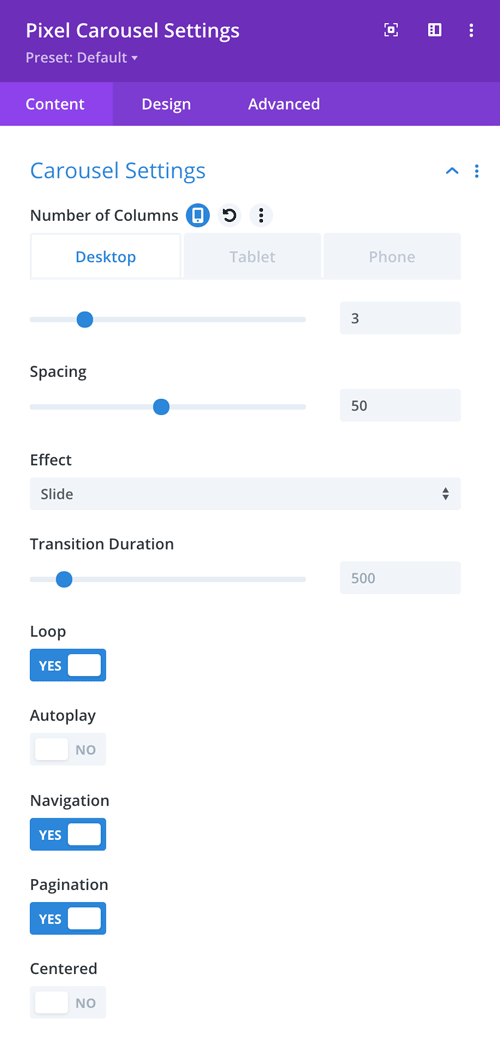Open the header three-dot options menu
500x1048 pixels.
point(471,30)
